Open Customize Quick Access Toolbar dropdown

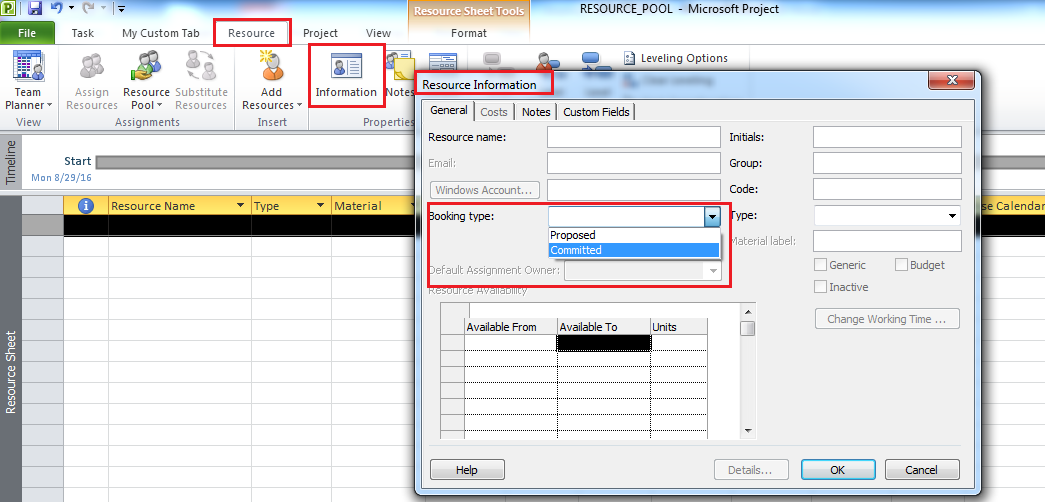point(121,9)
